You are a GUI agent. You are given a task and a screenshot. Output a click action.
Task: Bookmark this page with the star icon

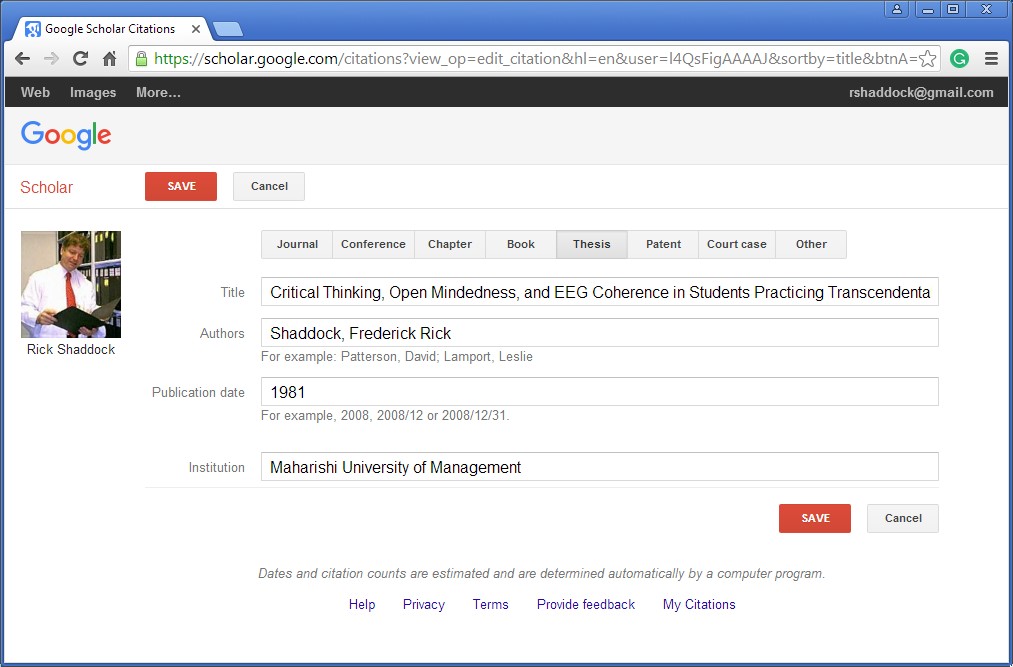click(927, 59)
